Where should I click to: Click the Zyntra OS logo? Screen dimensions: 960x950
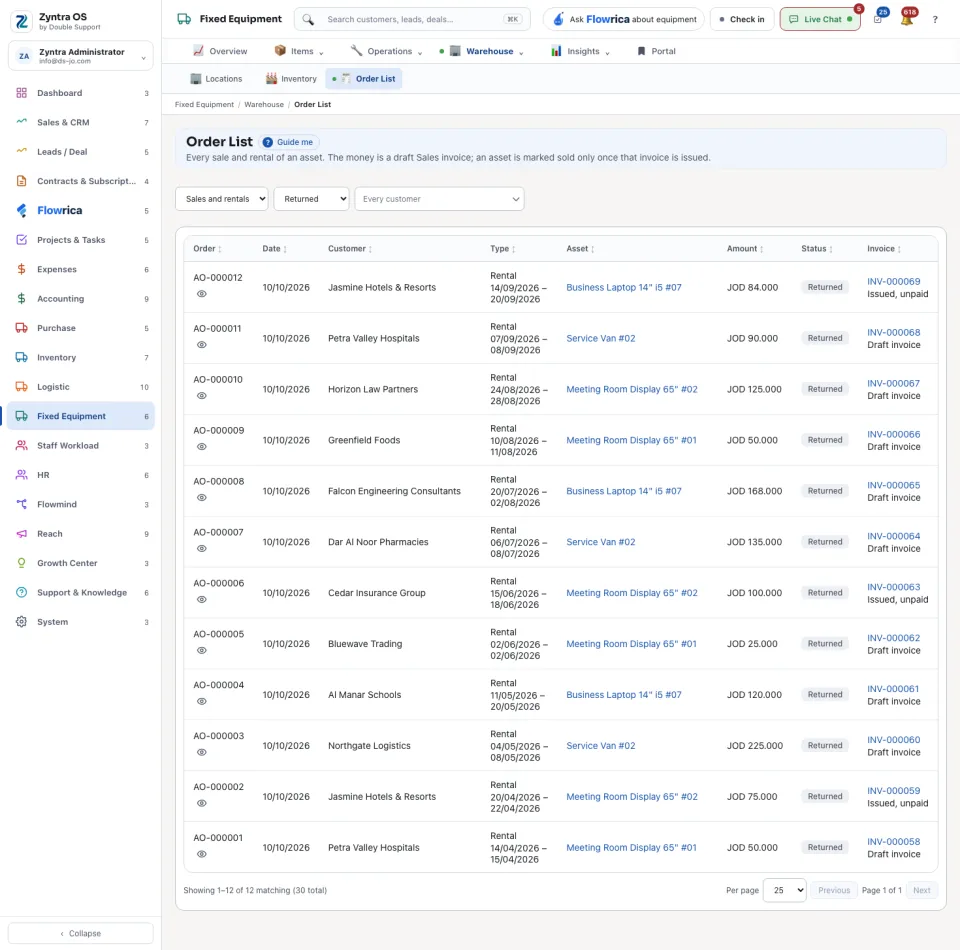pyautogui.click(x=21, y=21)
